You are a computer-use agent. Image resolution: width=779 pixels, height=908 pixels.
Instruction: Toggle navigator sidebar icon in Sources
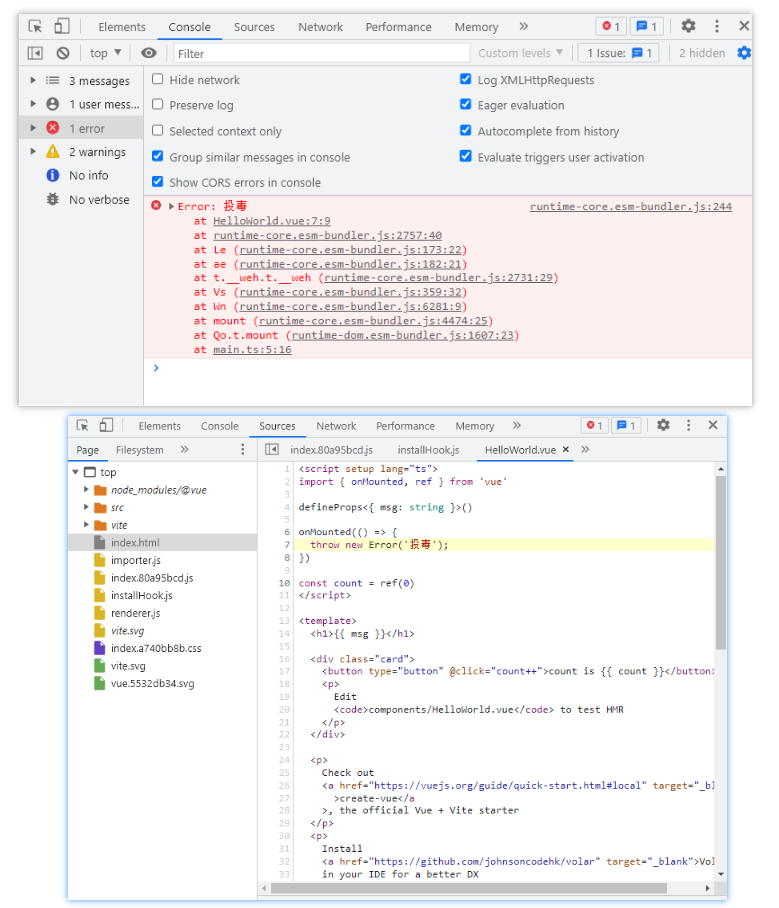272,449
